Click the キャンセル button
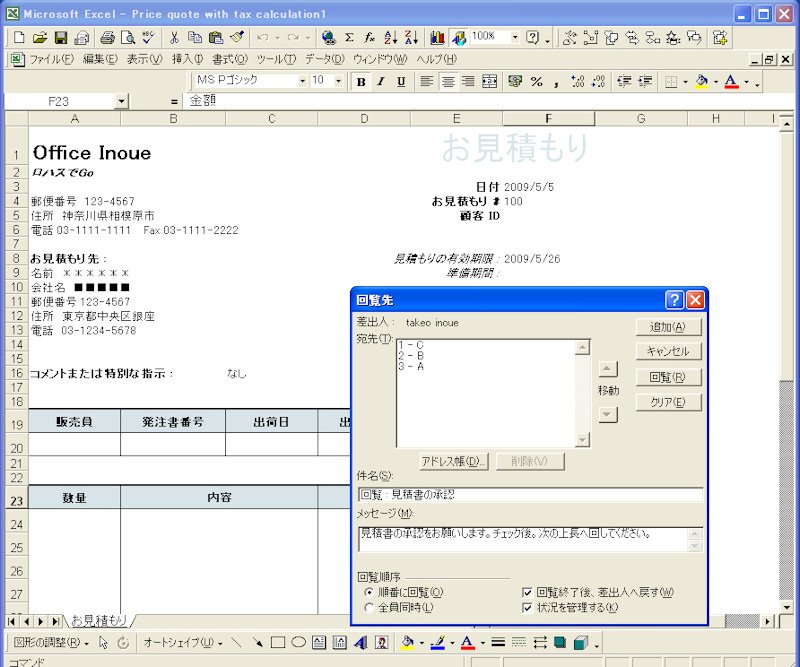The height and width of the screenshot is (667, 800). click(x=668, y=352)
